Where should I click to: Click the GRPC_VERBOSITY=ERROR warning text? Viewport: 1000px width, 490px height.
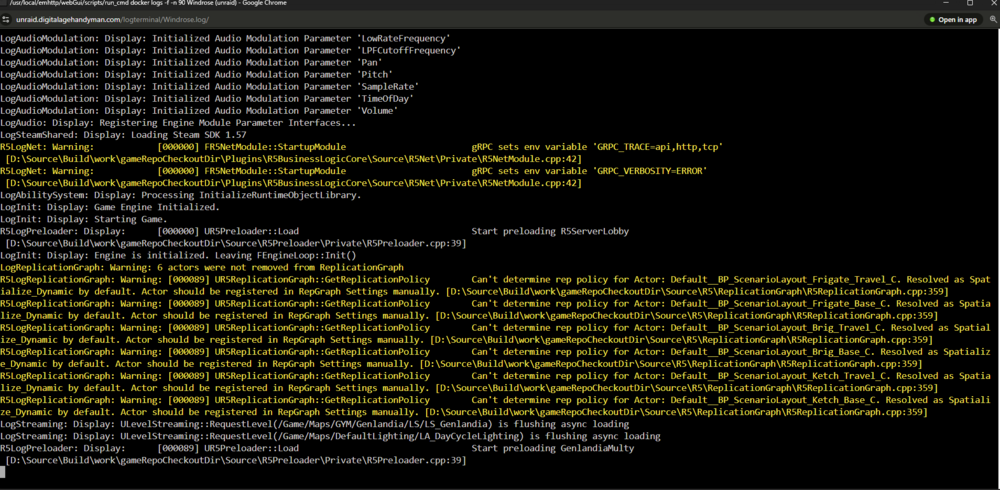[589, 171]
